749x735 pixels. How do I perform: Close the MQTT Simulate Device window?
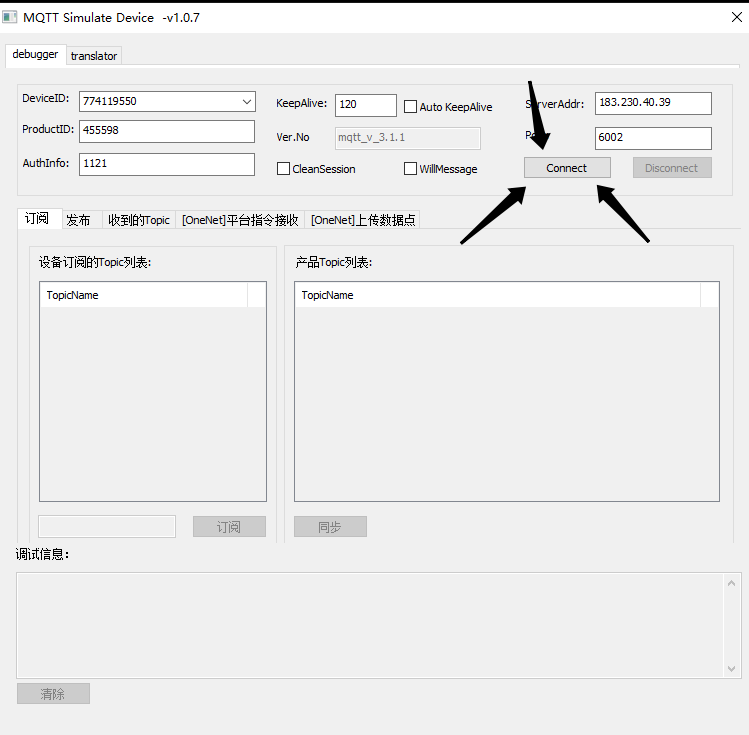click(x=736, y=18)
